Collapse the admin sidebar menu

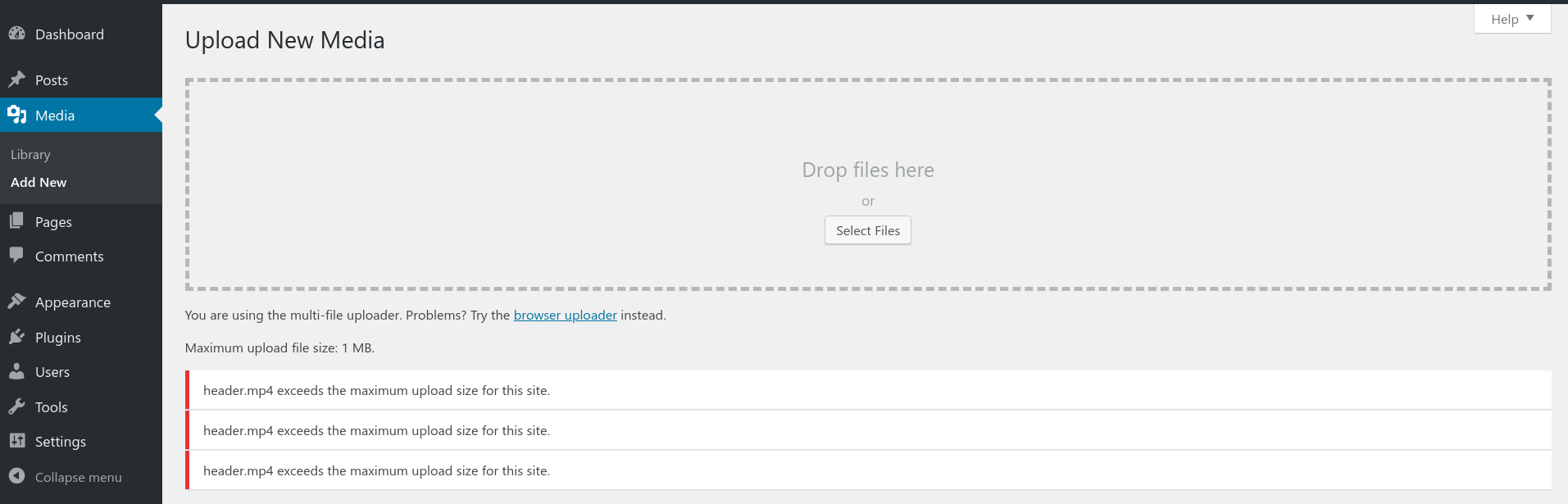79,477
